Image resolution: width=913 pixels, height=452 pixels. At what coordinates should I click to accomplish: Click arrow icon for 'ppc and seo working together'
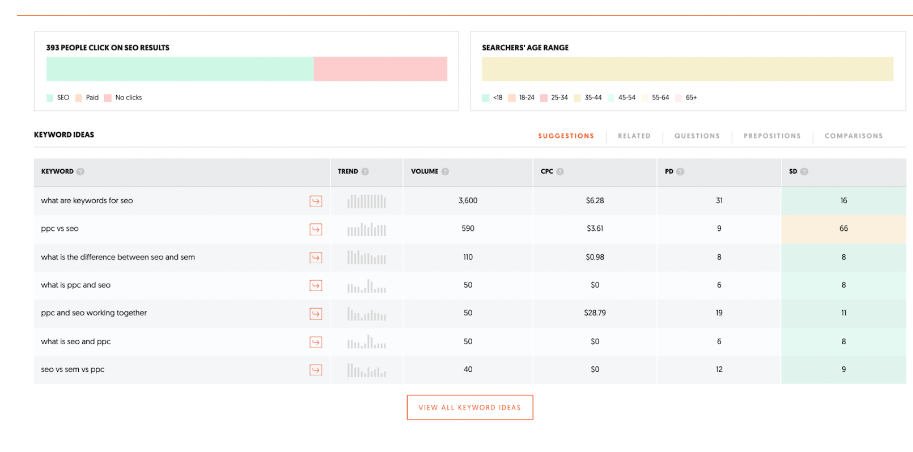point(316,313)
